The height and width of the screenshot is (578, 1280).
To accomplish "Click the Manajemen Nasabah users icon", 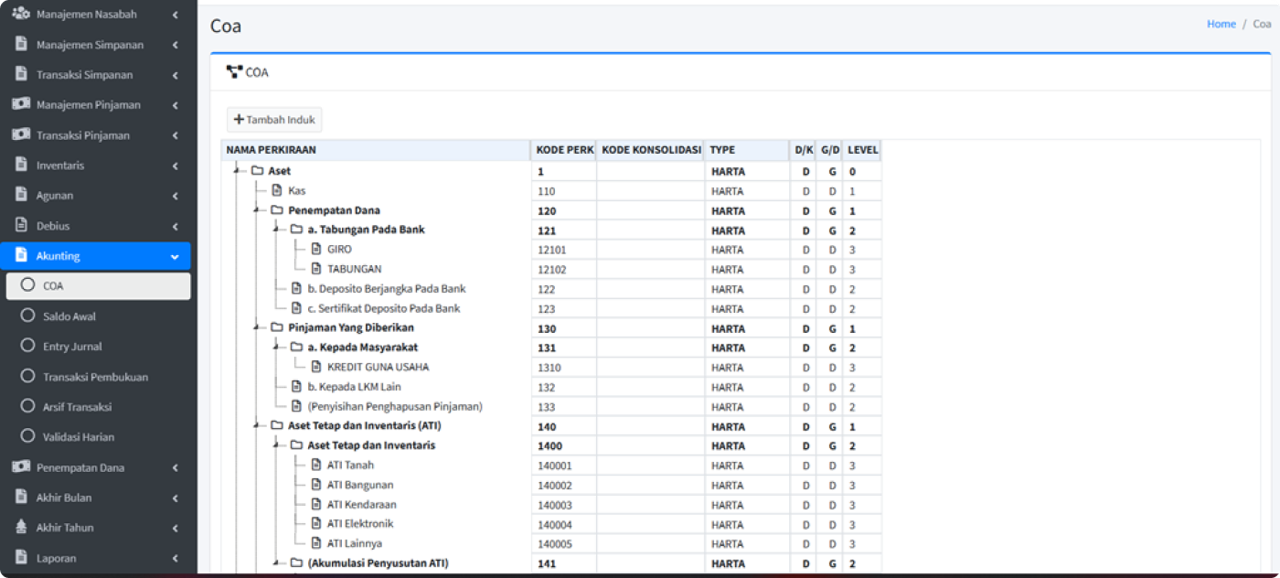I will tap(20, 14).
